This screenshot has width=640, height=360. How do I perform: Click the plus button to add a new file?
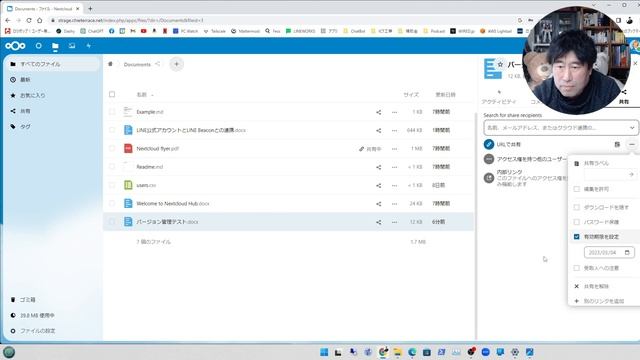pyautogui.click(x=176, y=64)
